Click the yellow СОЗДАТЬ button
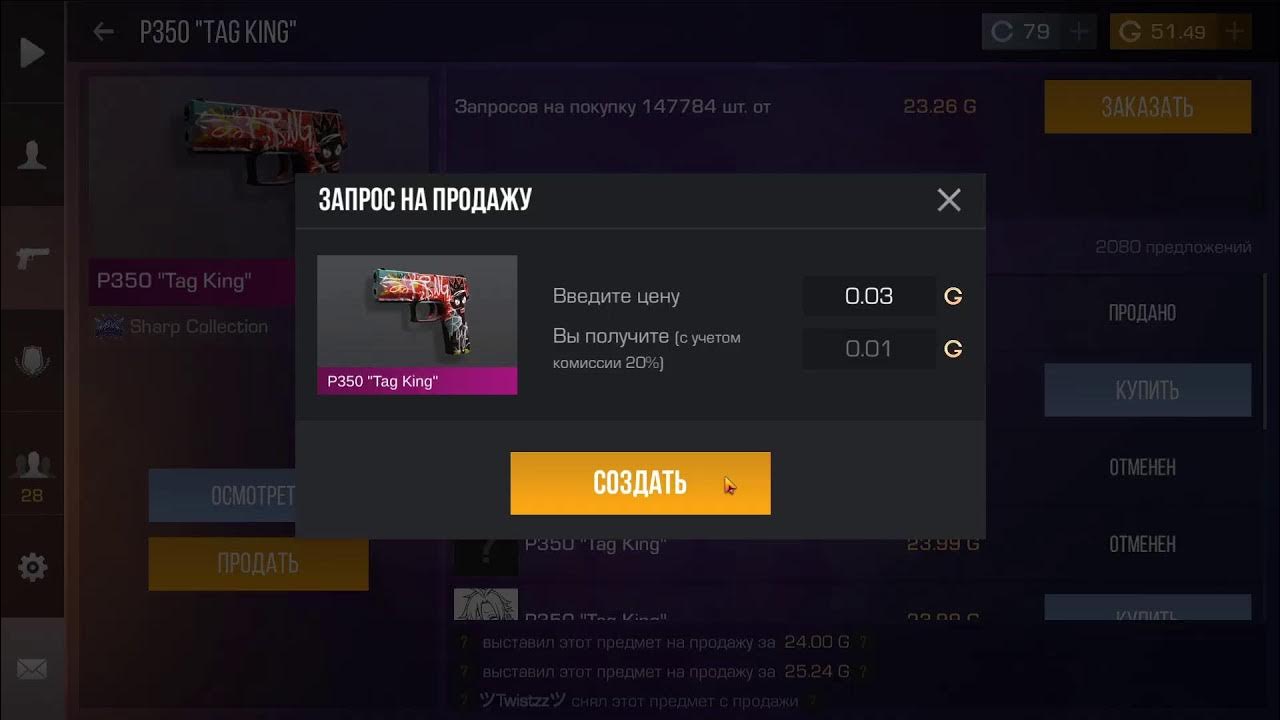Viewport: 1280px width, 720px height. 640,483
